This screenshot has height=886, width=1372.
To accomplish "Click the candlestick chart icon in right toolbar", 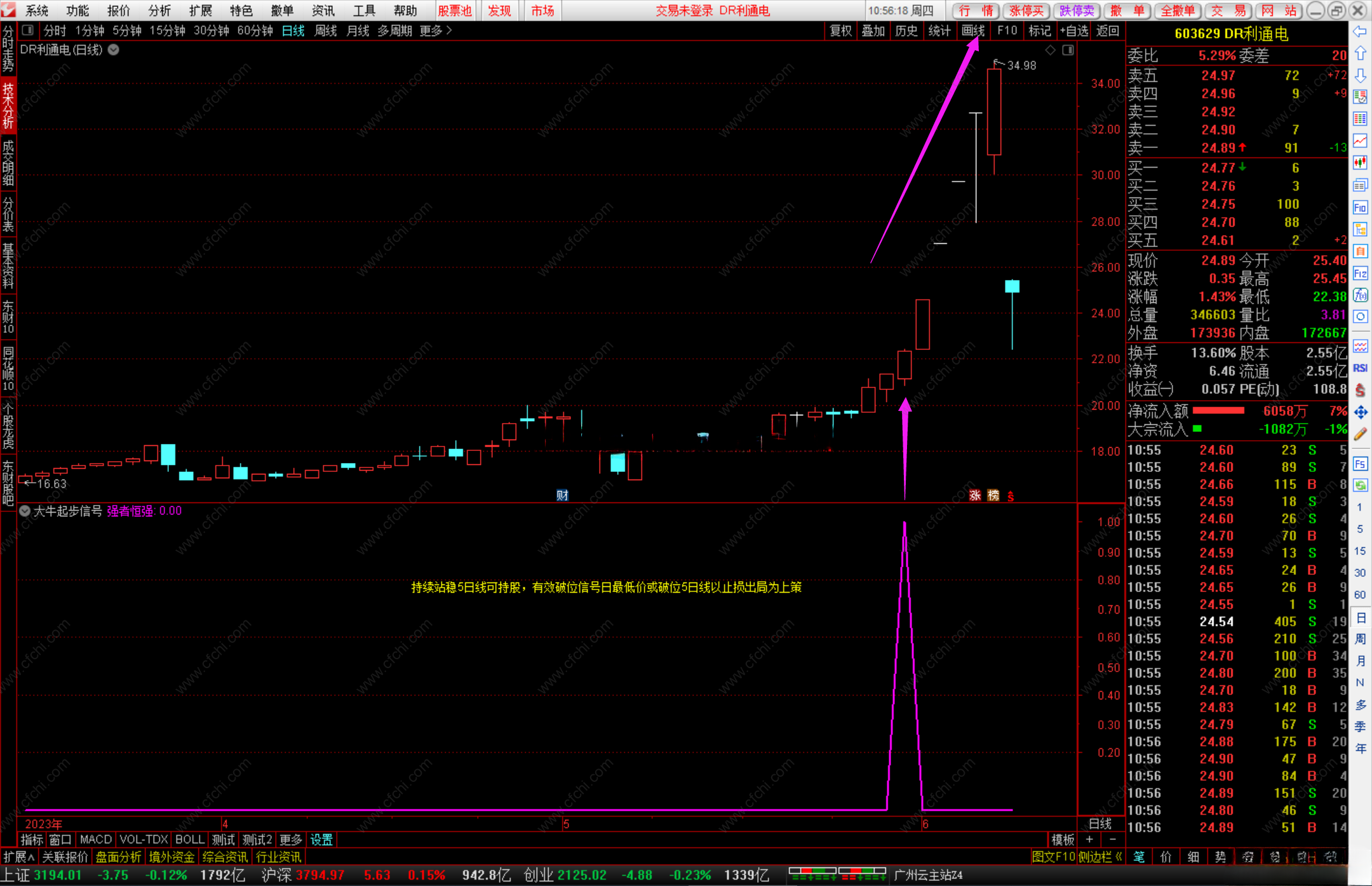I will click(x=1359, y=163).
